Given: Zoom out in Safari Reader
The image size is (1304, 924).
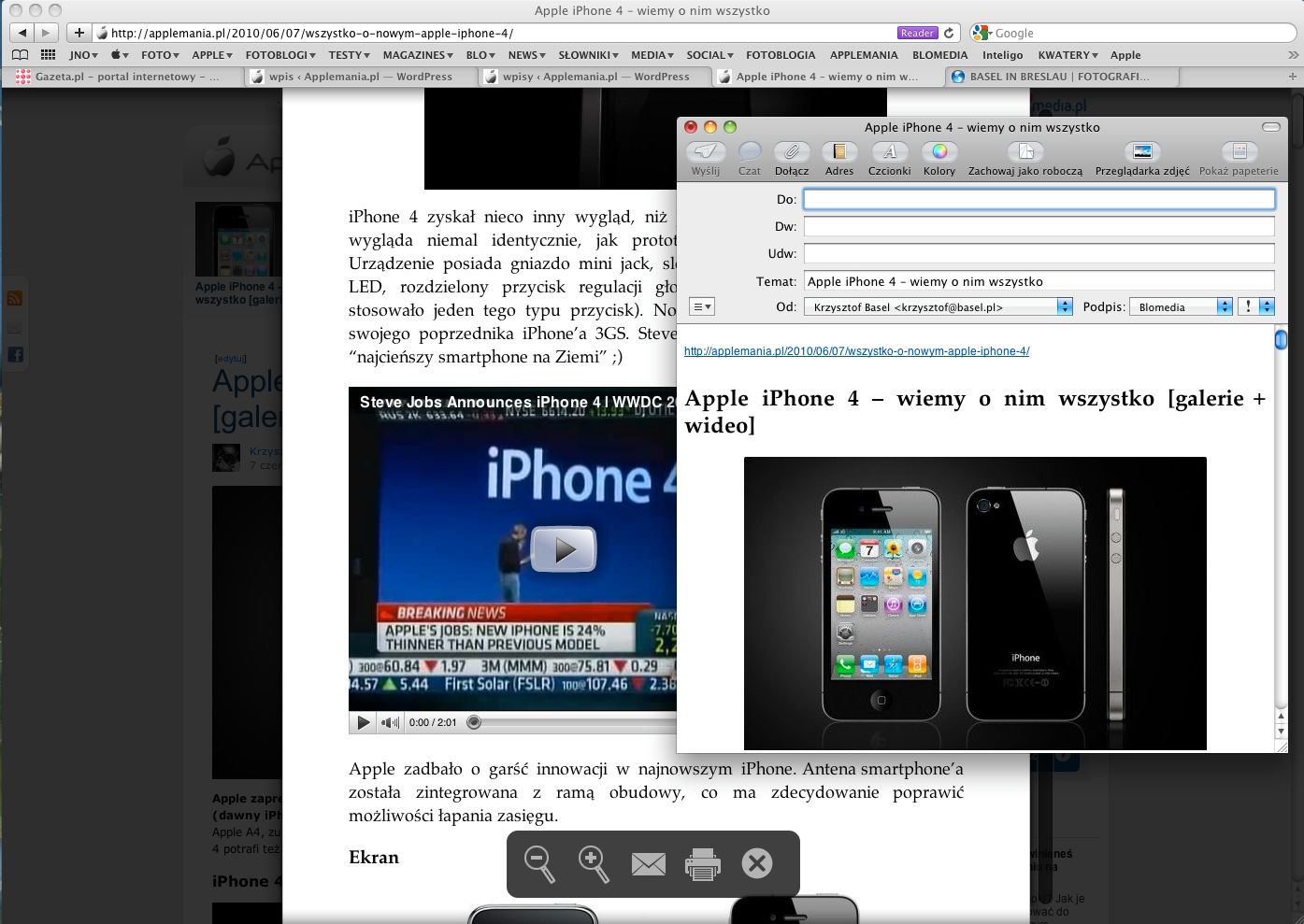Looking at the screenshot, I should [540, 864].
